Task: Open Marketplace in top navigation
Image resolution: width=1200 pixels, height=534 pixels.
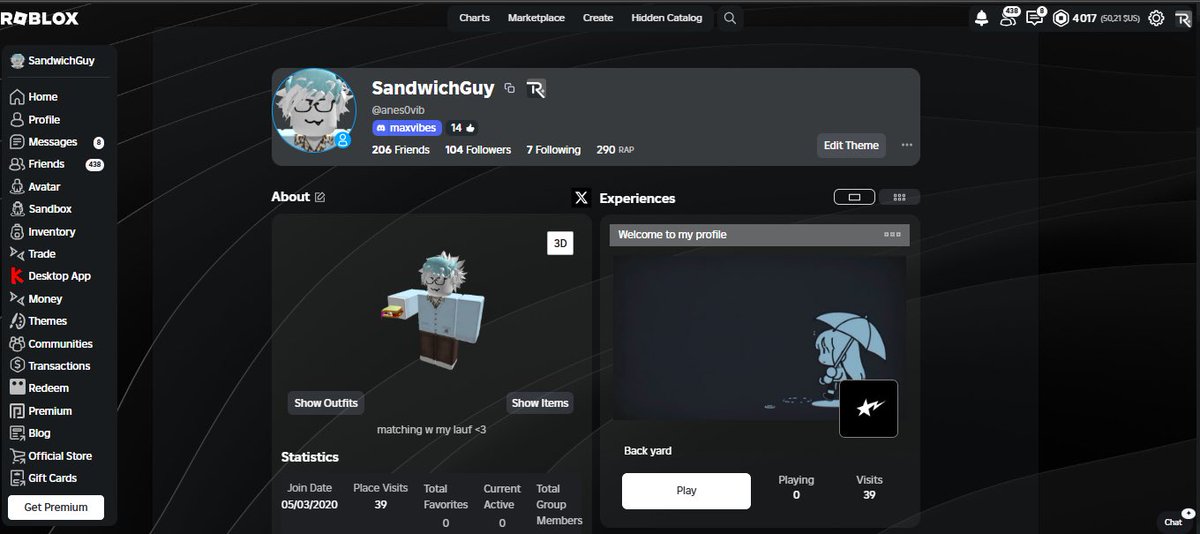Action: click(536, 18)
